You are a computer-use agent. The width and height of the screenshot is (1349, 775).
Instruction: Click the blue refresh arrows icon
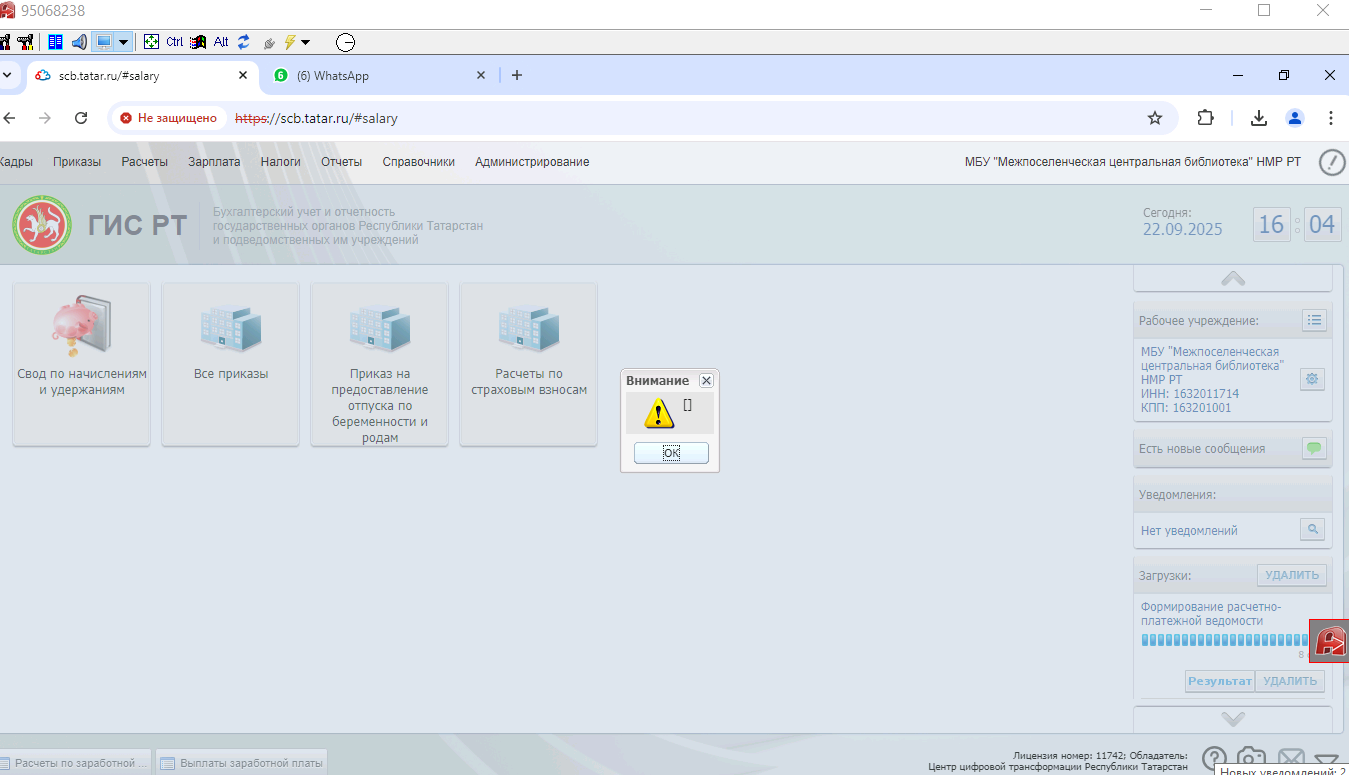click(243, 42)
